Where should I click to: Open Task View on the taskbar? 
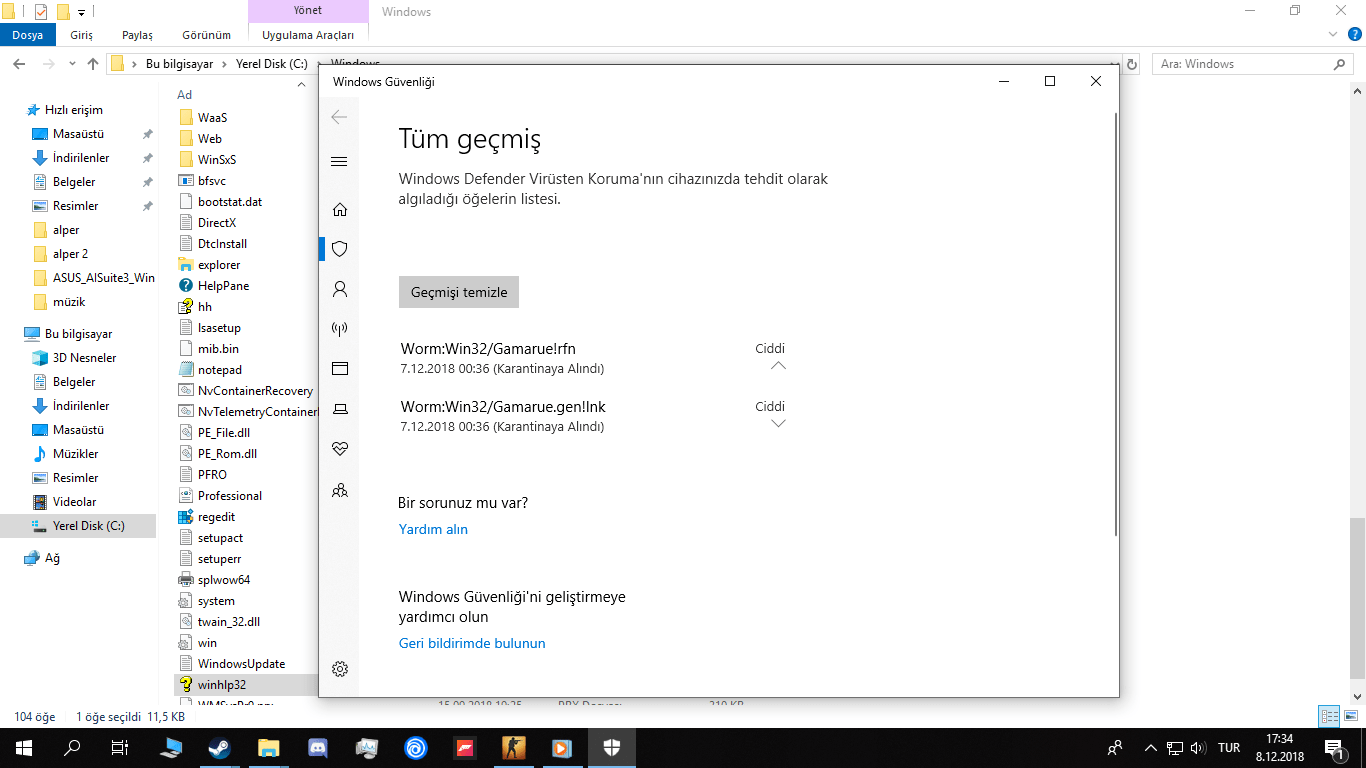click(x=120, y=748)
